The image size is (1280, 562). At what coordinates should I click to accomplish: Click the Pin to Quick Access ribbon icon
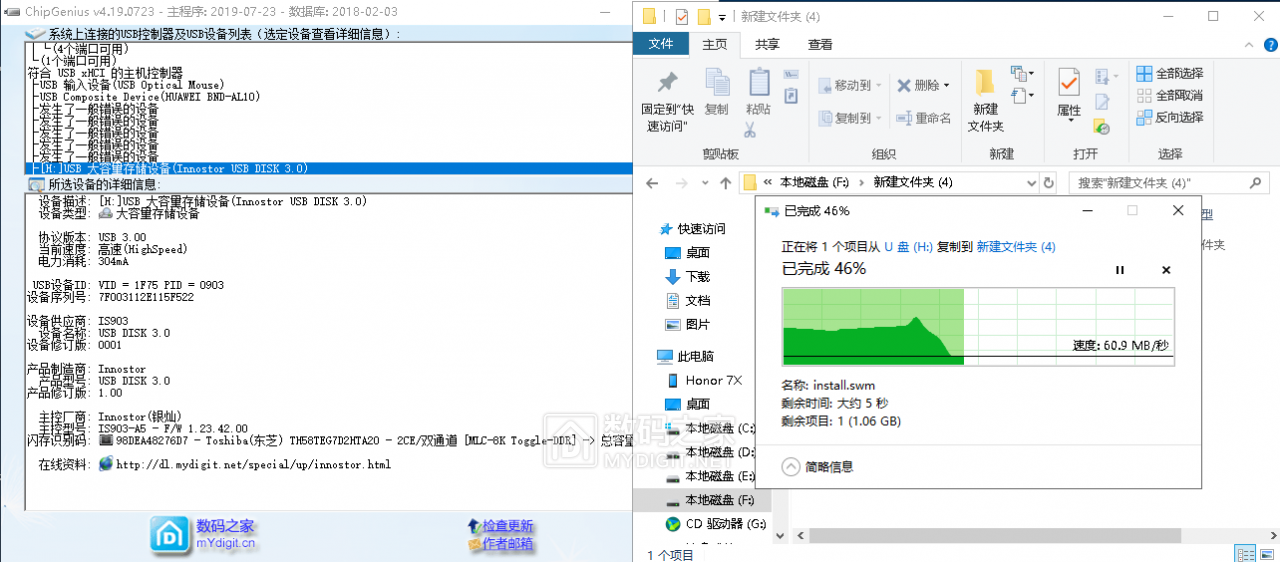(x=667, y=84)
